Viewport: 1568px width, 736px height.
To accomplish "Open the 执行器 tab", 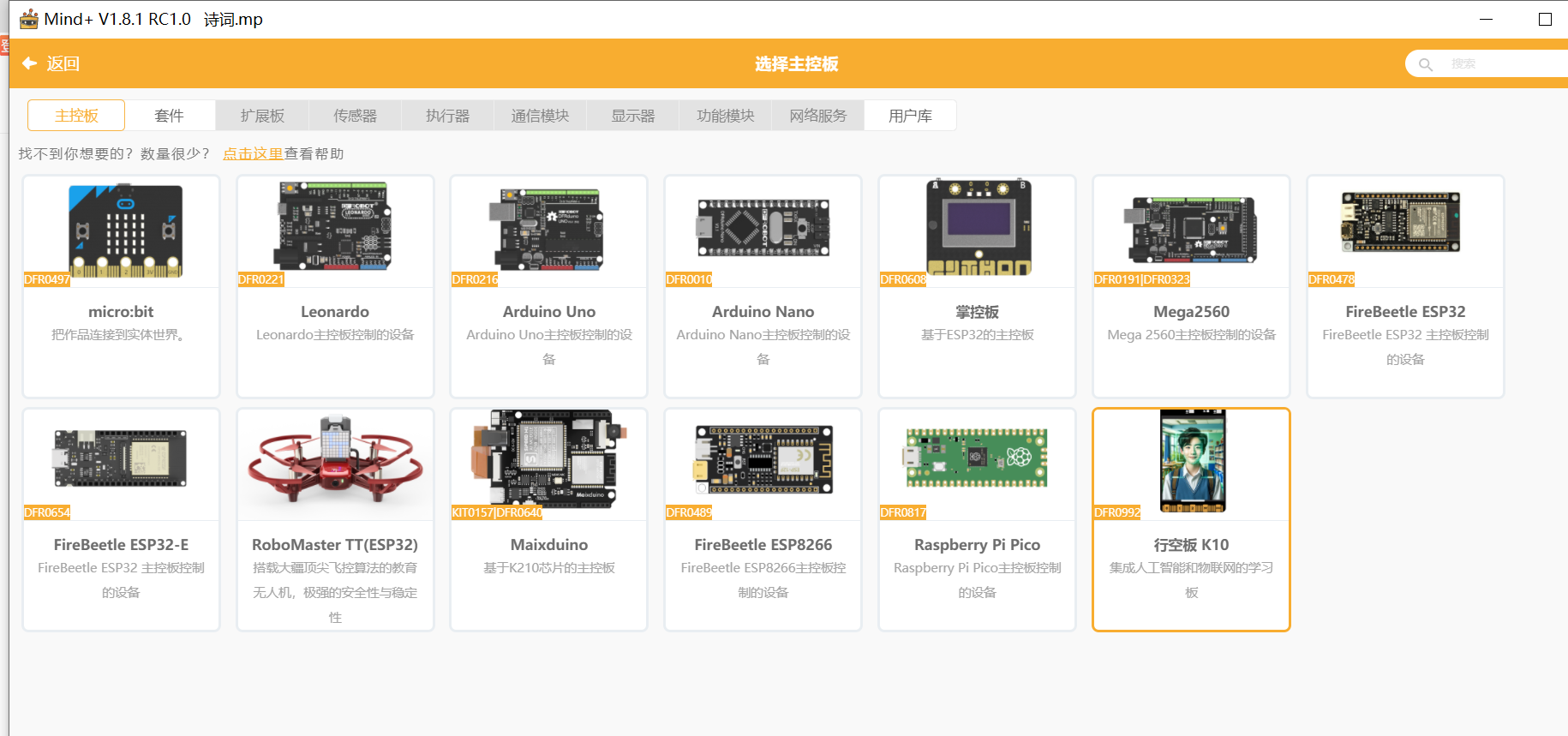I will click(447, 116).
